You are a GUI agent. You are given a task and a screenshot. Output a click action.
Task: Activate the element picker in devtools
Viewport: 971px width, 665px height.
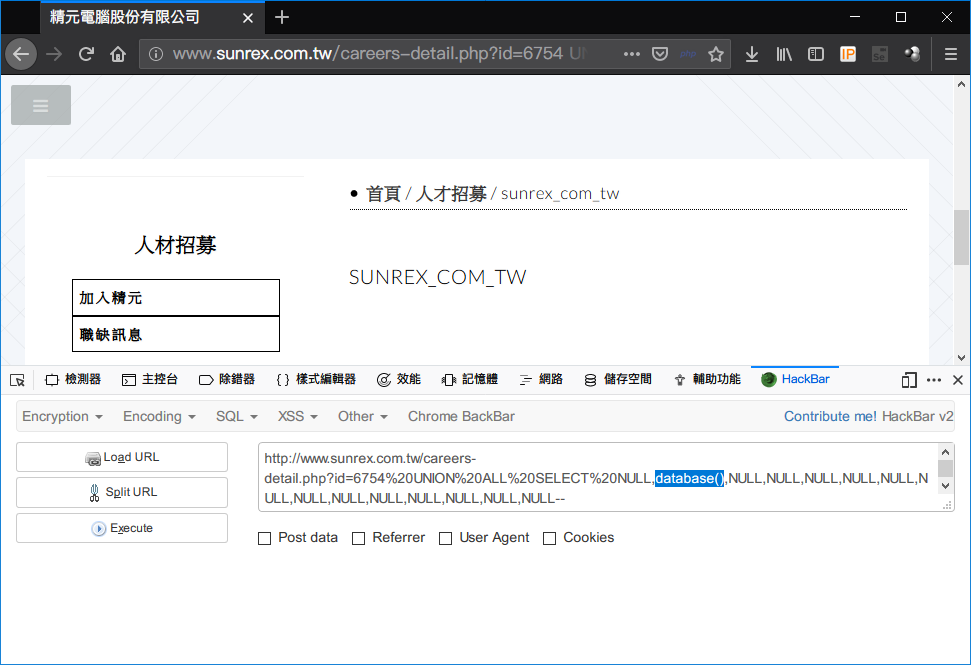coord(17,380)
